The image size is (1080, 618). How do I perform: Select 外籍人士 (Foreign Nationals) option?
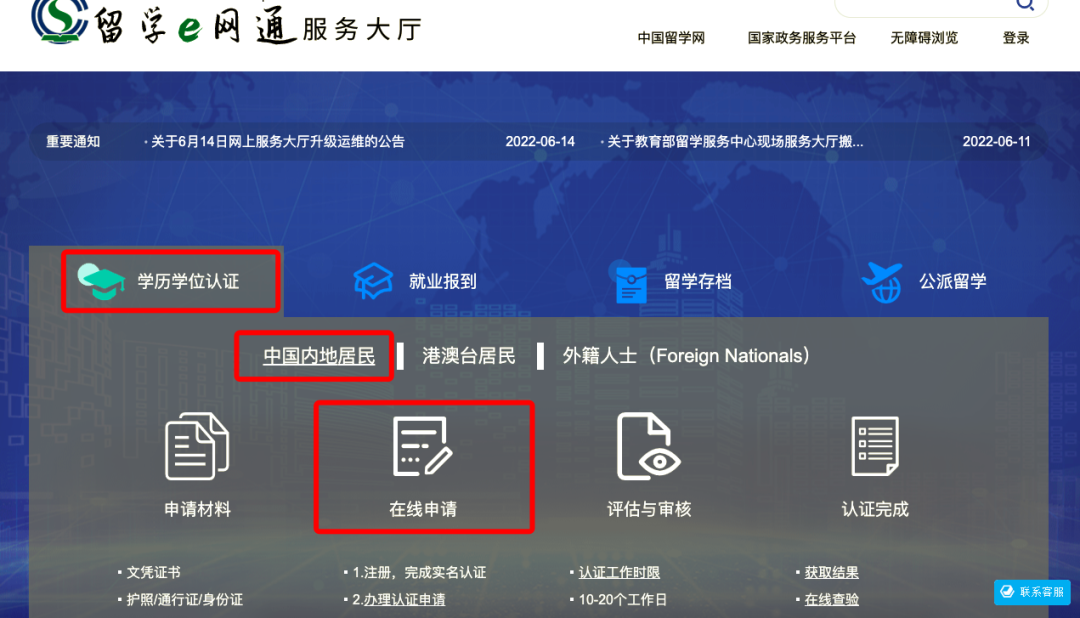(x=686, y=356)
